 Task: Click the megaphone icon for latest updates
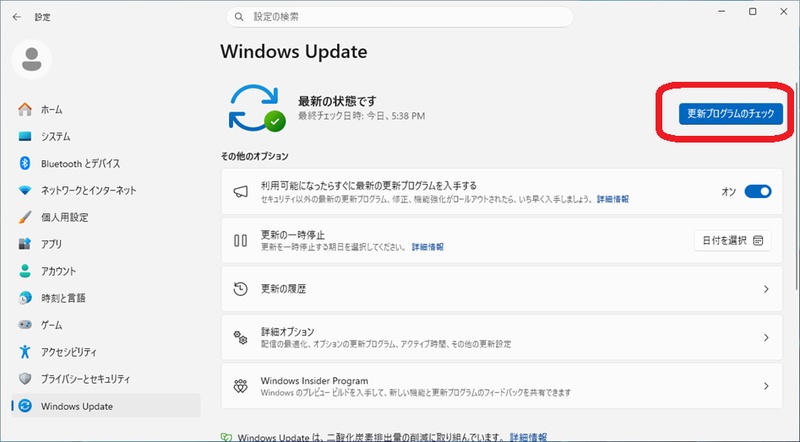coord(240,192)
